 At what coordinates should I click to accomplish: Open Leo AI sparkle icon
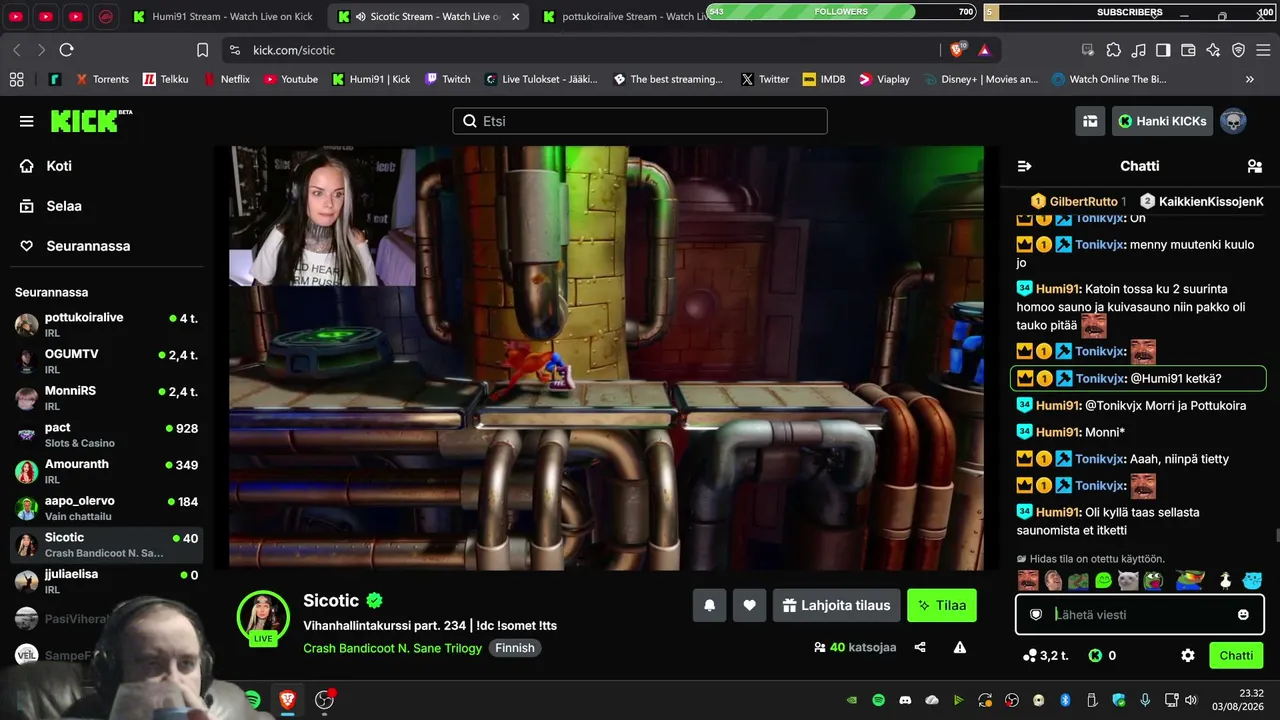pos(1213,50)
